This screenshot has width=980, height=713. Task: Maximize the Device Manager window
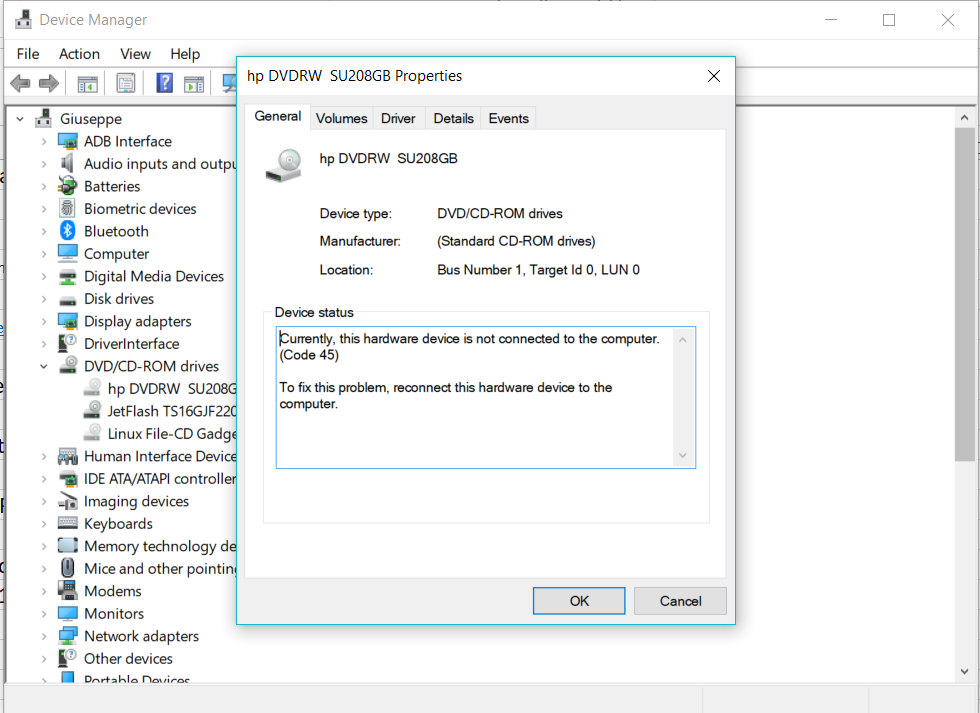pos(889,20)
